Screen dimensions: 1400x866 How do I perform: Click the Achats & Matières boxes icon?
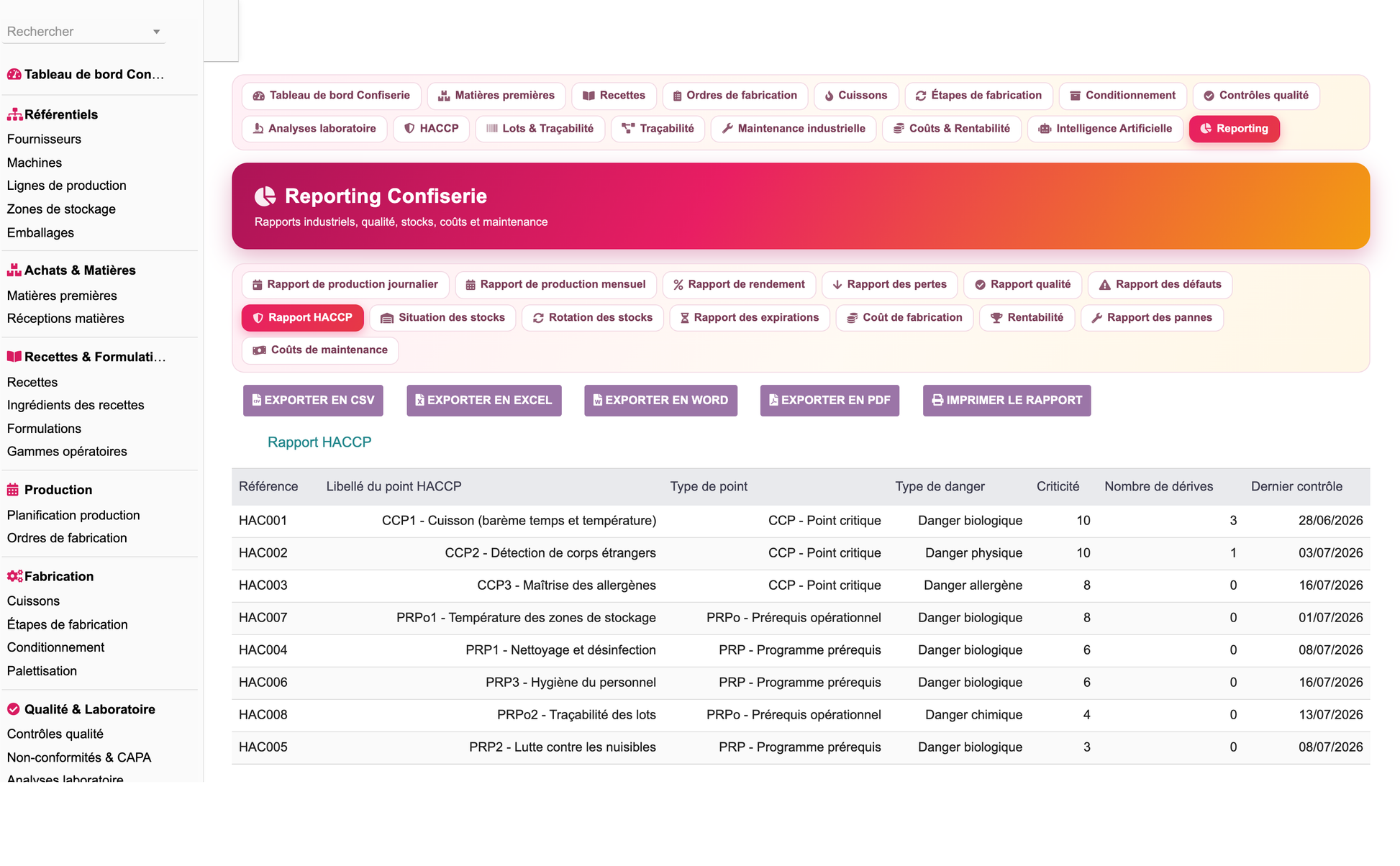[x=14, y=270]
